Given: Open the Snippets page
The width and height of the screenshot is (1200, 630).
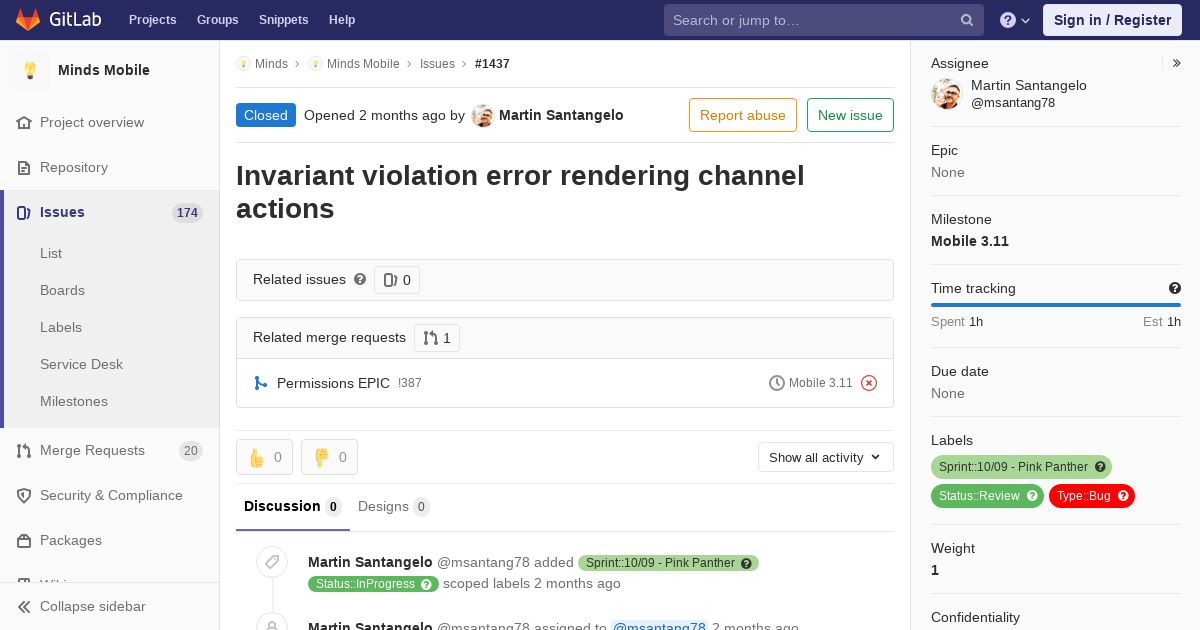Looking at the screenshot, I should (283, 20).
